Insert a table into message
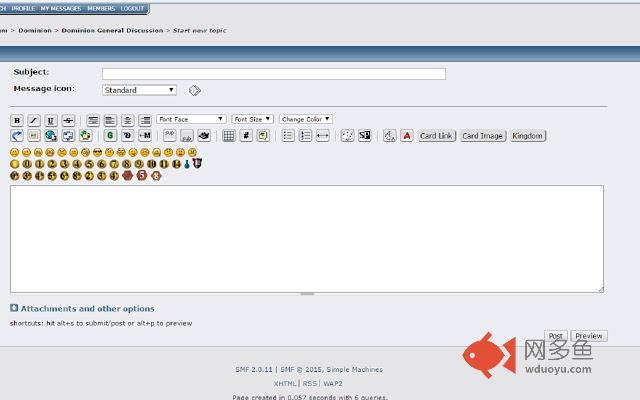The image size is (640, 400). [229, 136]
